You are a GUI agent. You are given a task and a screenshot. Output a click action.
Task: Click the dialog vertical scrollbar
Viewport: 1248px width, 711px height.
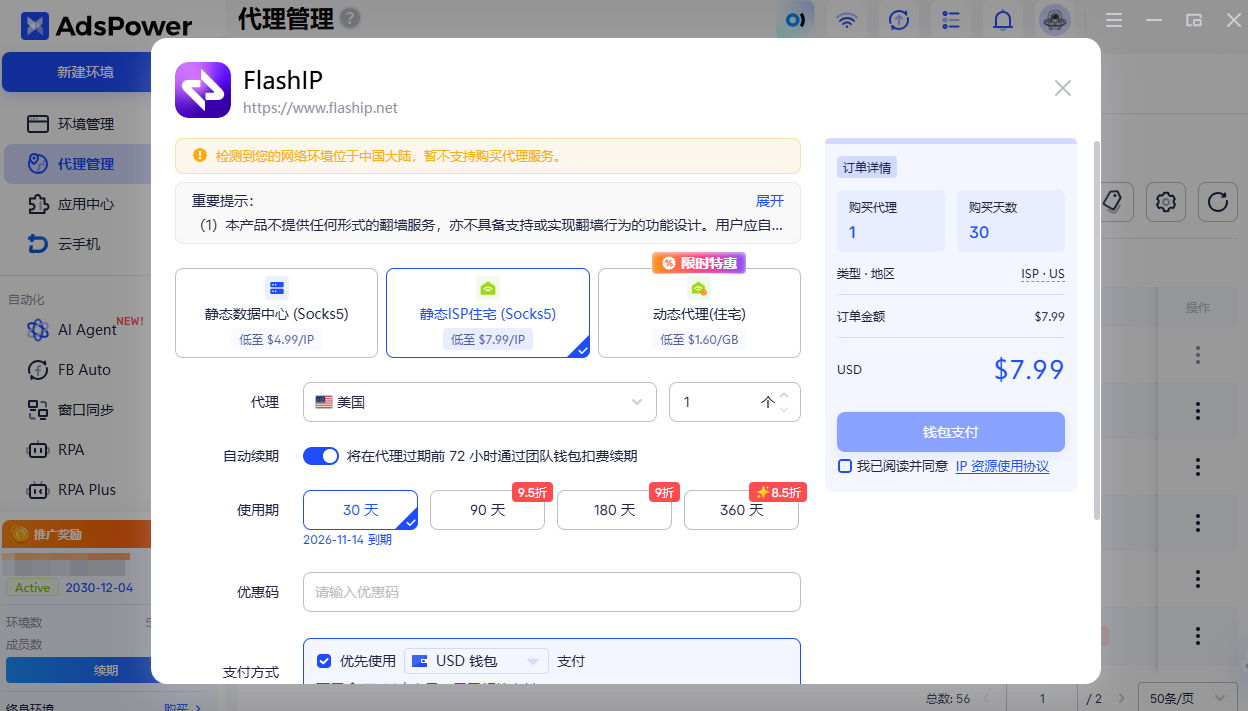[1097, 330]
